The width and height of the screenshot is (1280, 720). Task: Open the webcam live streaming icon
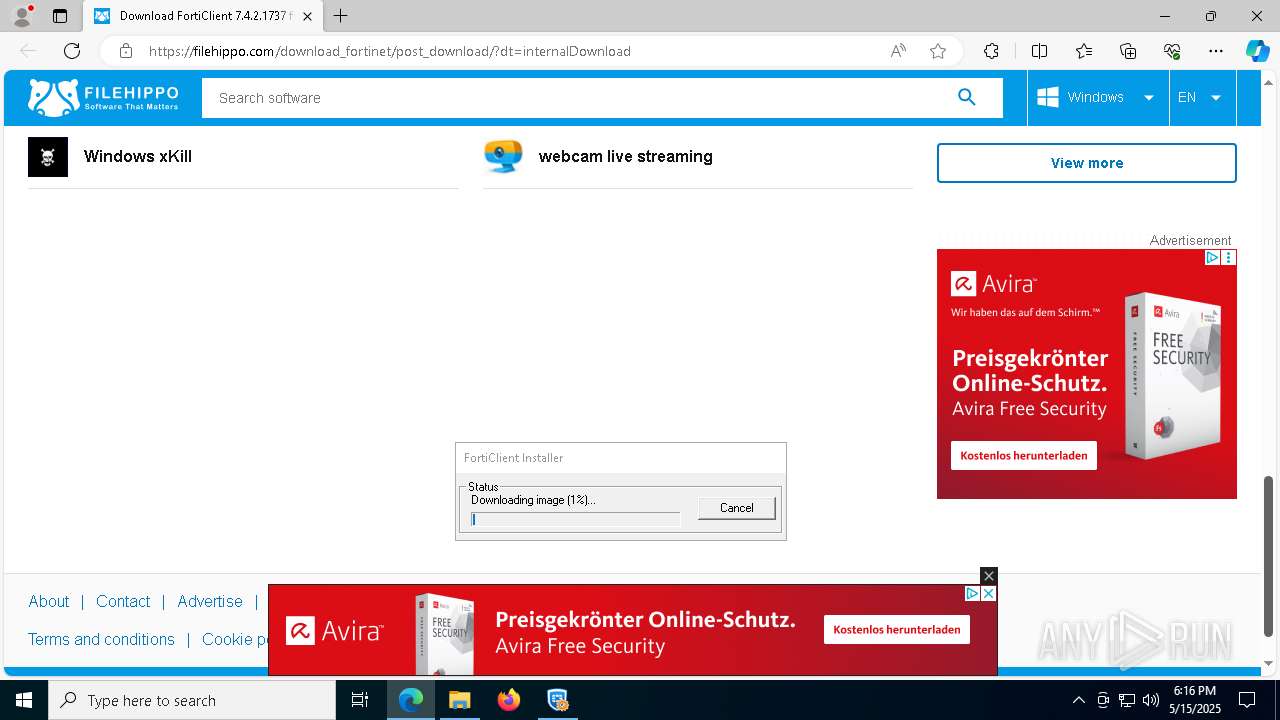click(503, 157)
